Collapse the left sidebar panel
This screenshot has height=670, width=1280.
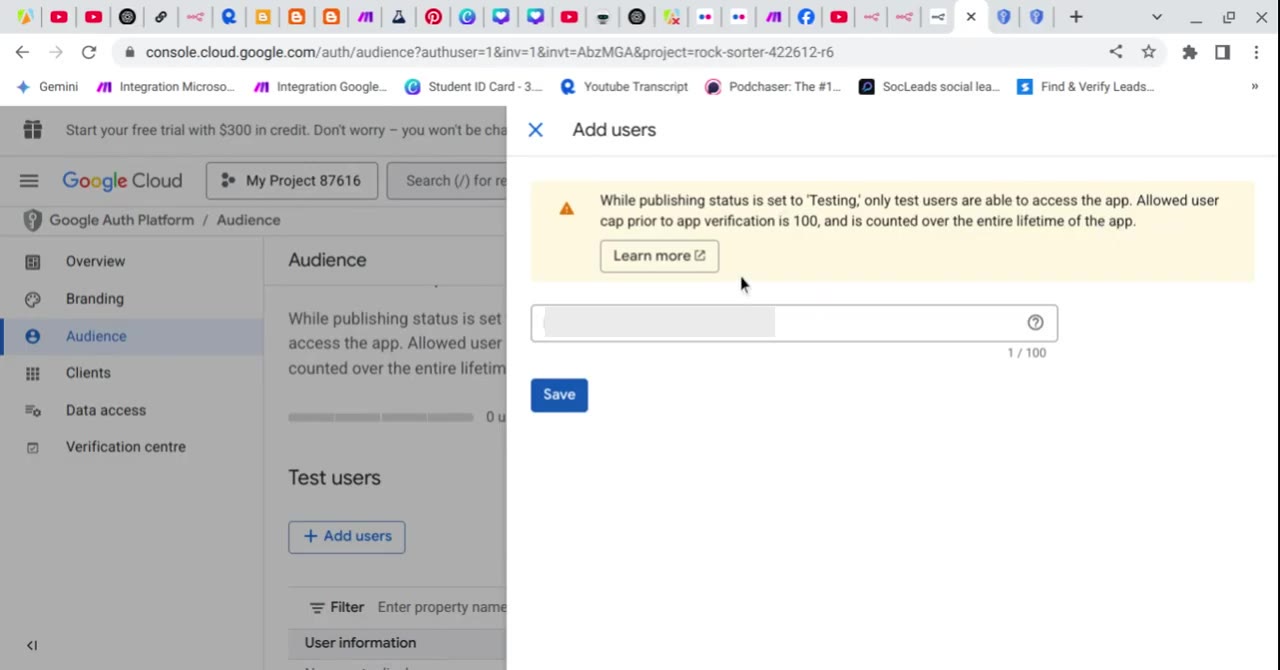click(32, 646)
